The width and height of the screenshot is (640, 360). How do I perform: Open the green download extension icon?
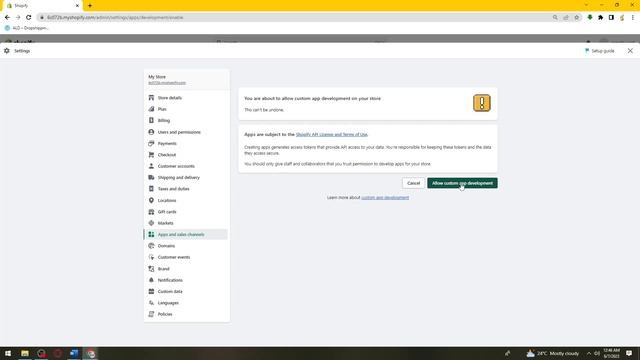pos(590,18)
